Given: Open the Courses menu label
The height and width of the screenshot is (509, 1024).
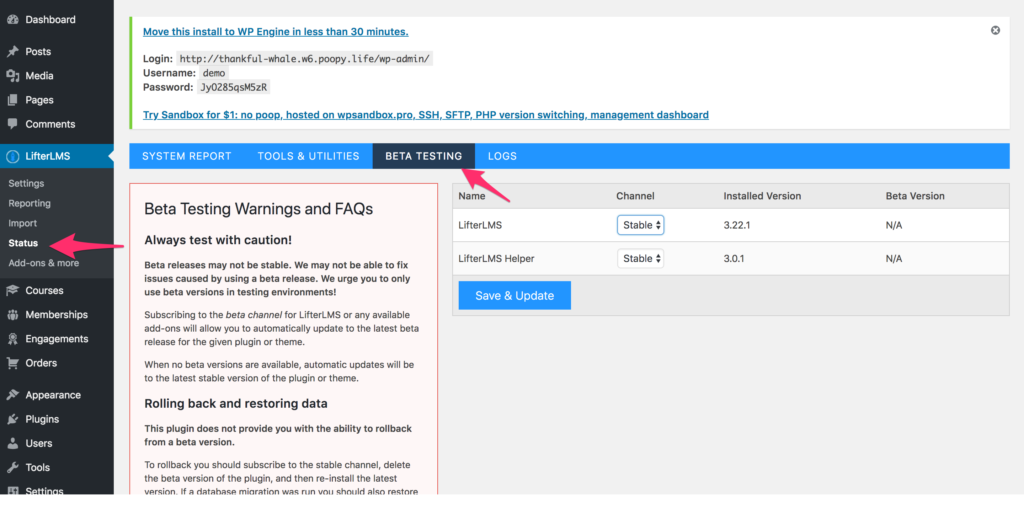Looking at the screenshot, I should tap(44, 290).
